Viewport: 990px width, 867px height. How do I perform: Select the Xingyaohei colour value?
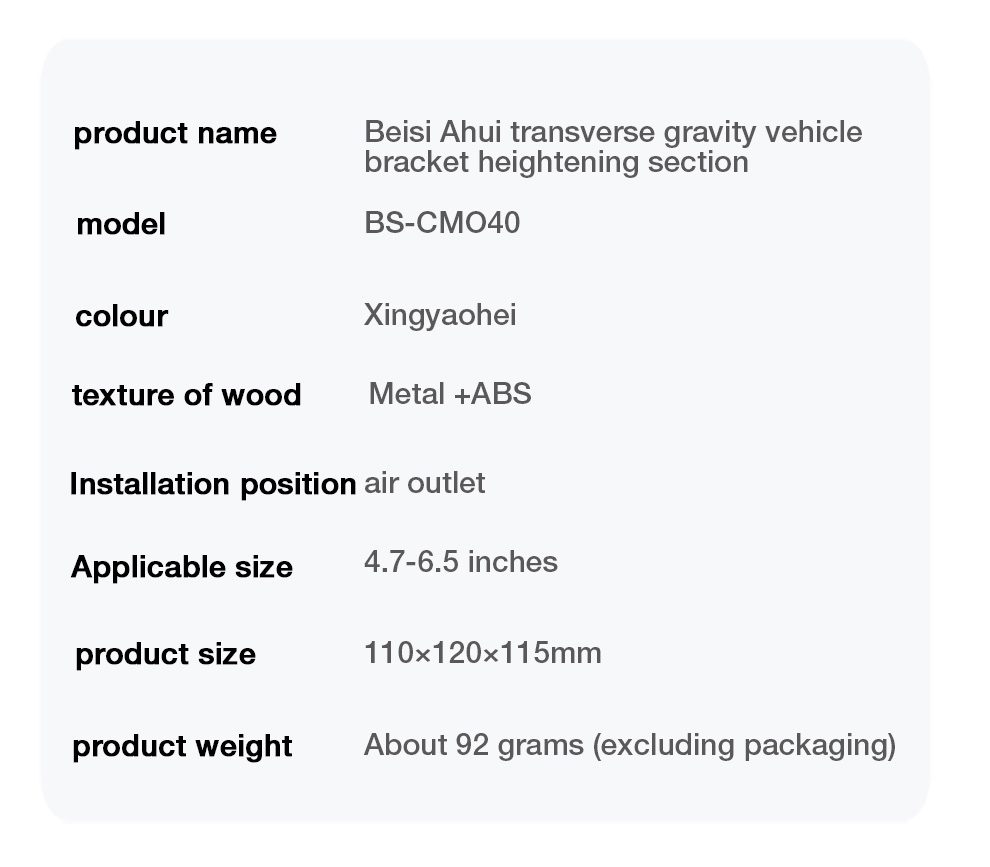pyautogui.click(x=440, y=316)
